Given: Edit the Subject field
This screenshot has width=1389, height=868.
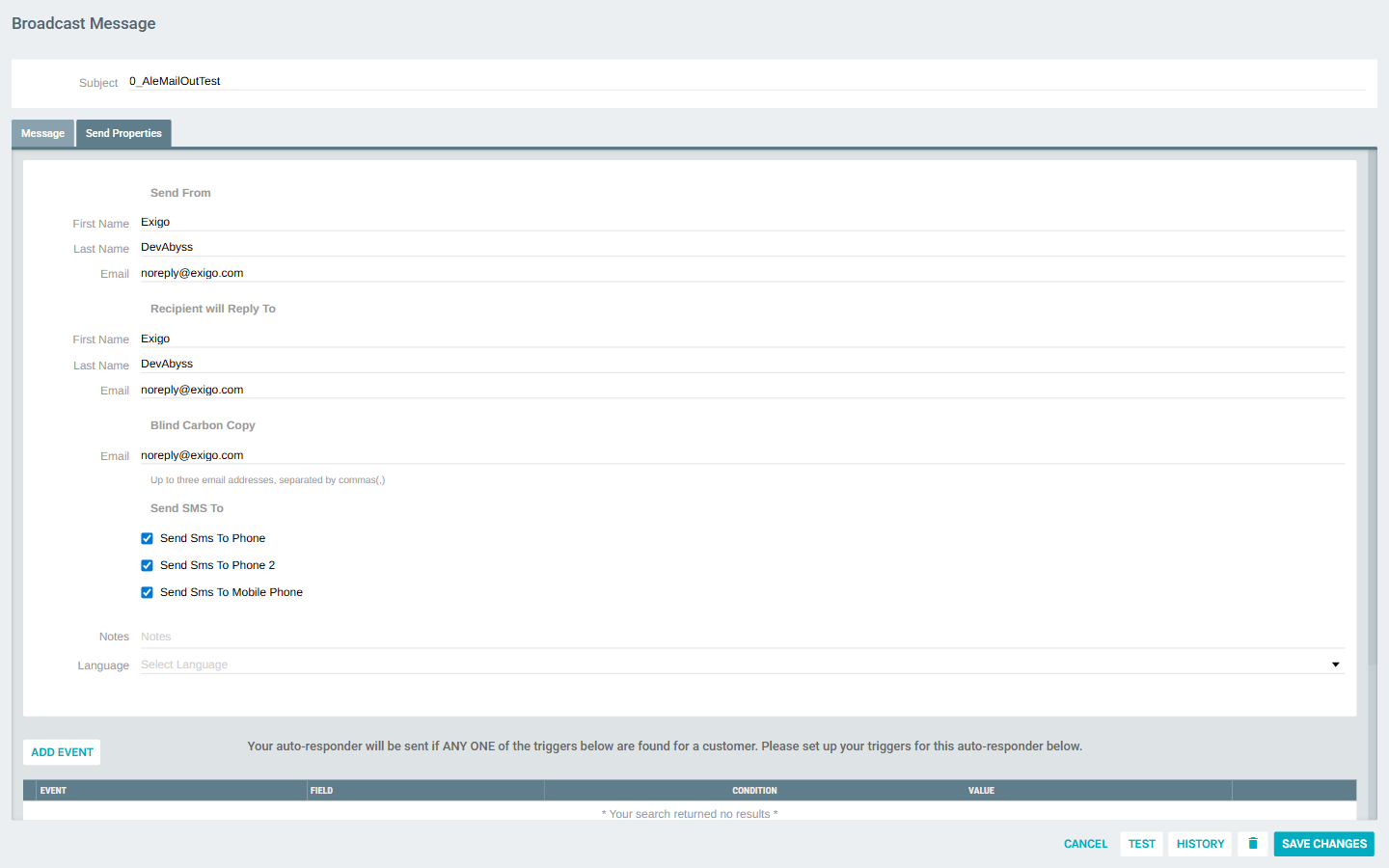Looking at the screenshot, I should pos(747,81).
